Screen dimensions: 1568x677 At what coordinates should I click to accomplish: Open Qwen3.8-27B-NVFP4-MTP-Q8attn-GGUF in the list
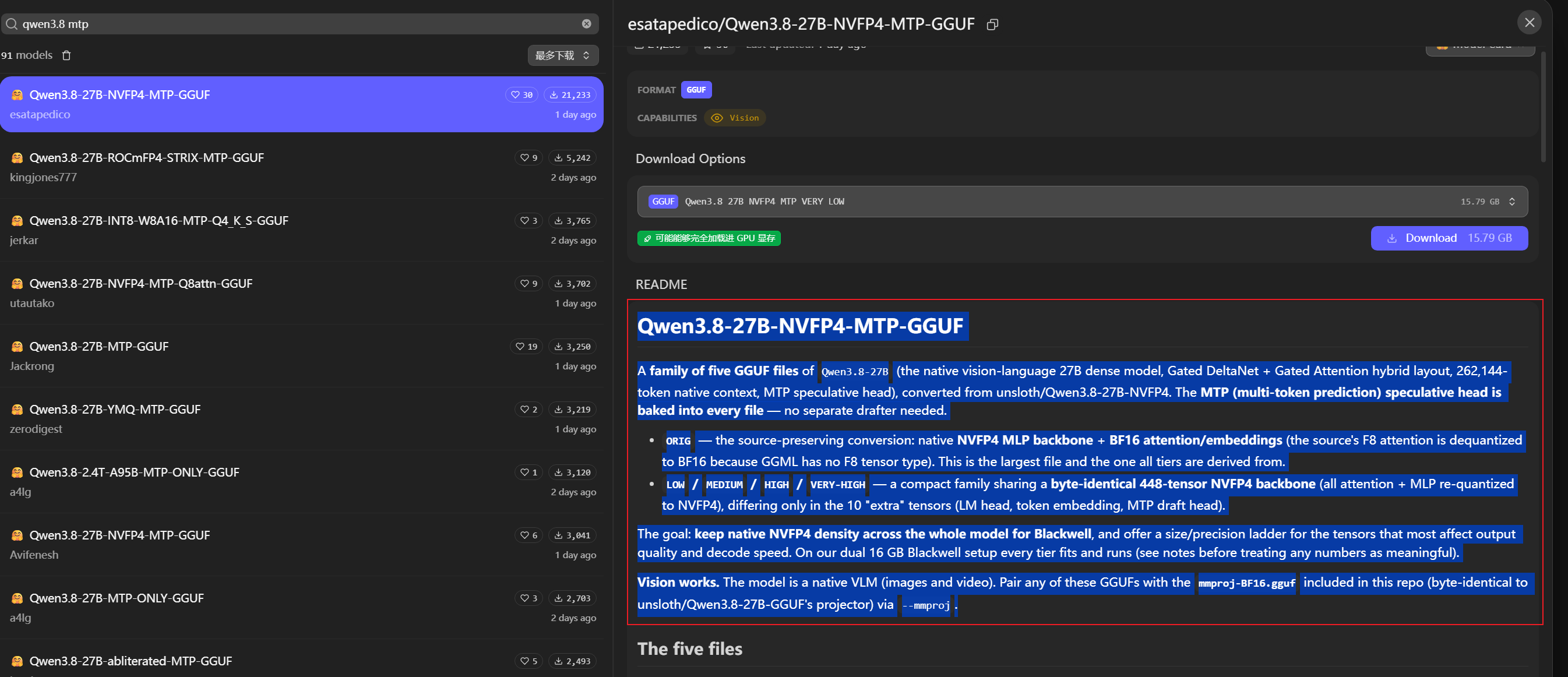point(302,293)
